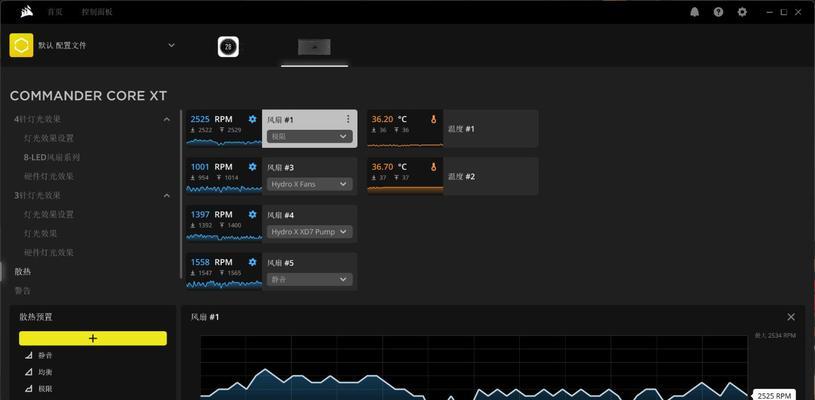Open the three-dot menu on 风扇 #1
815x400 pixels.
tap(348, 119)
